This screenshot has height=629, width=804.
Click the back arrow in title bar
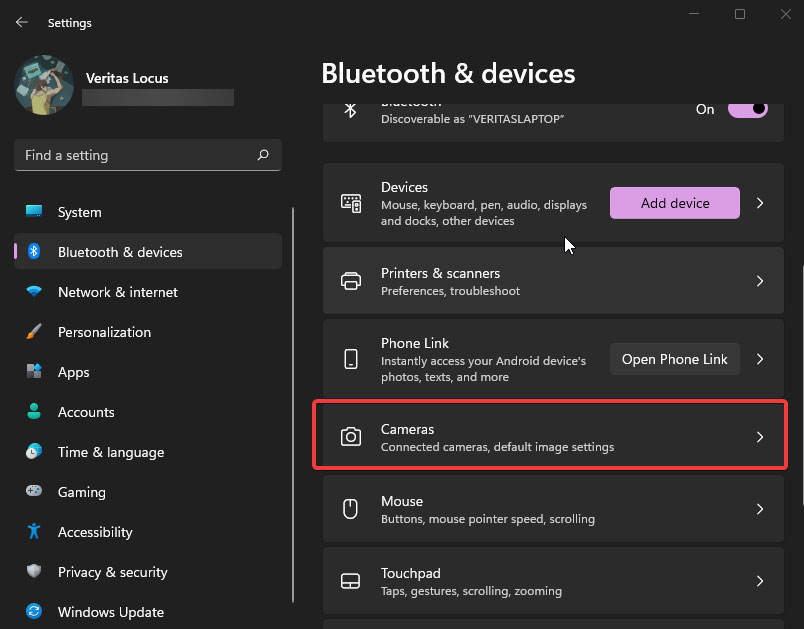click(22, 22)
